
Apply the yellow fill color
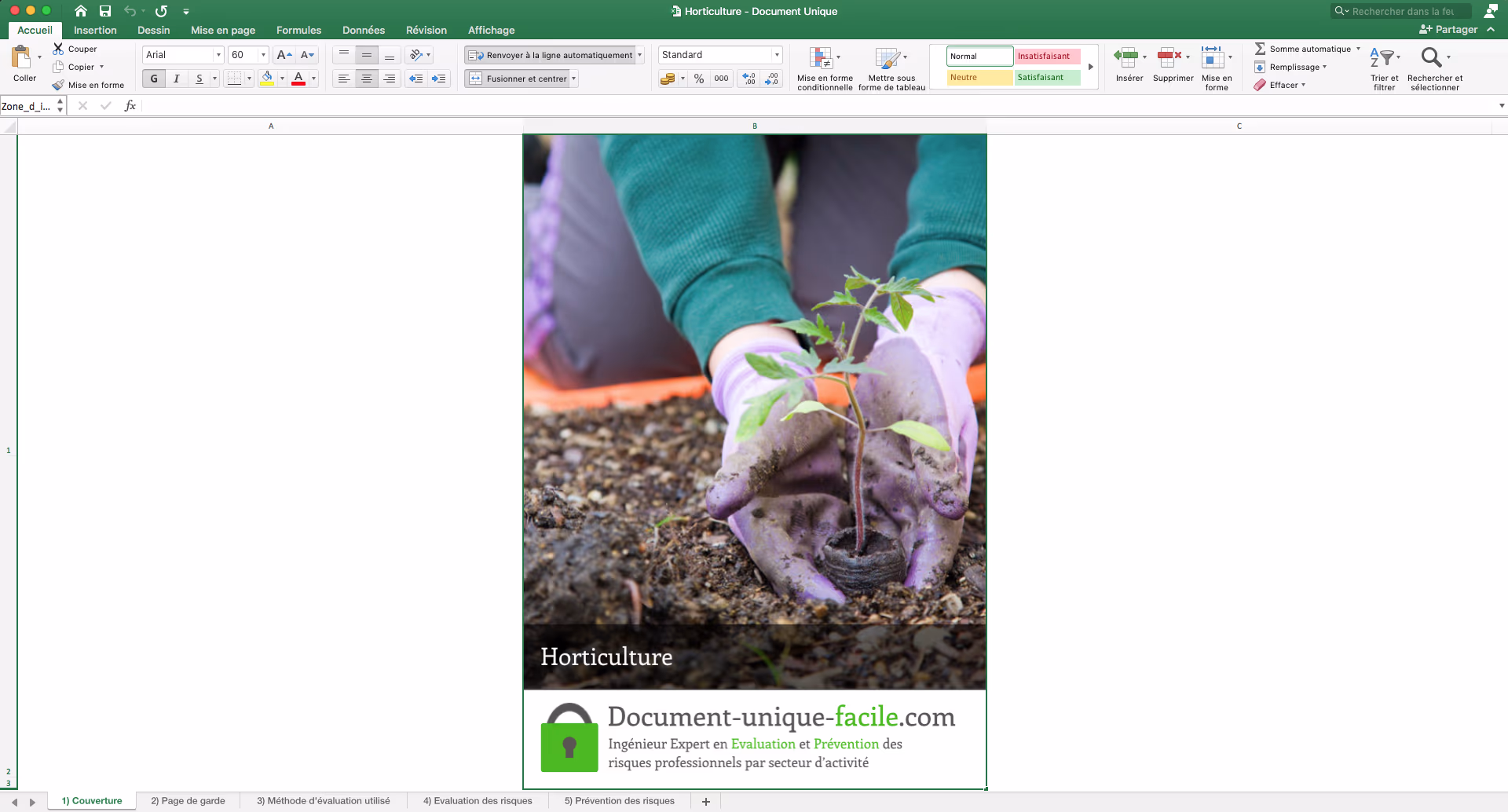click(x=267, y=79)
